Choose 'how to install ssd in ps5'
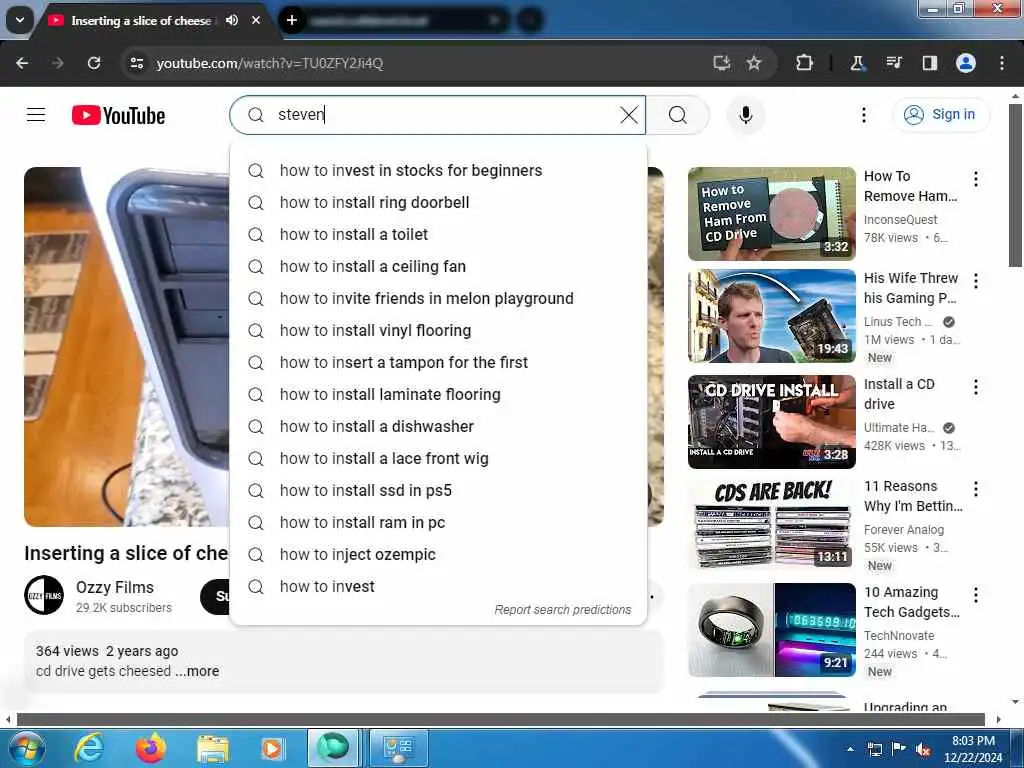 tap(438, 490)
